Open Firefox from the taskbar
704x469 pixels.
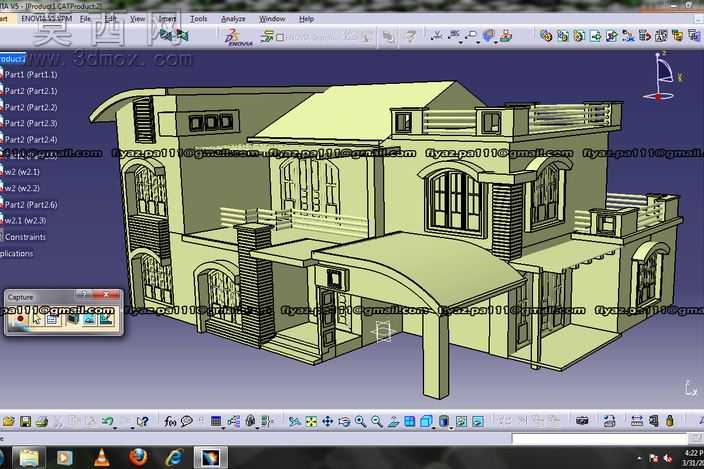tap(138, 458)
